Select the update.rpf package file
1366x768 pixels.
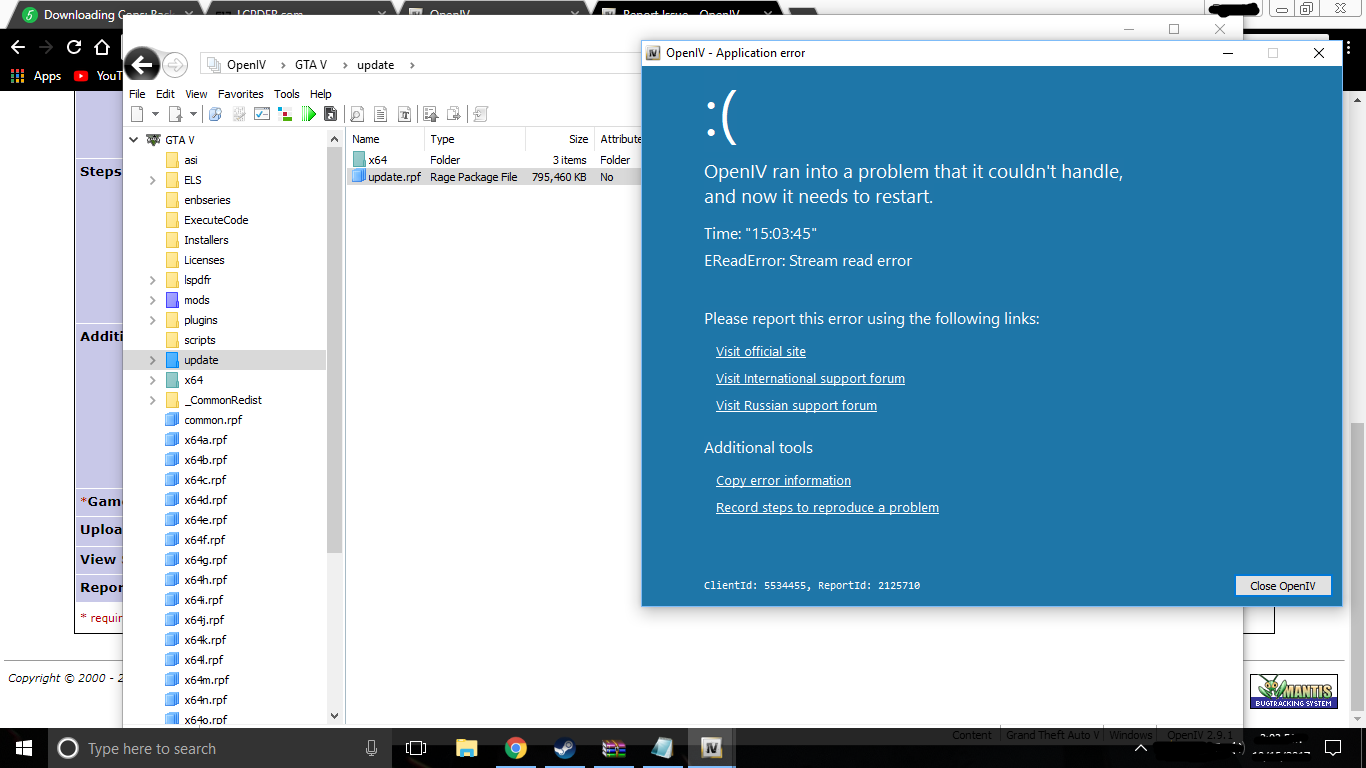[394, 177]
